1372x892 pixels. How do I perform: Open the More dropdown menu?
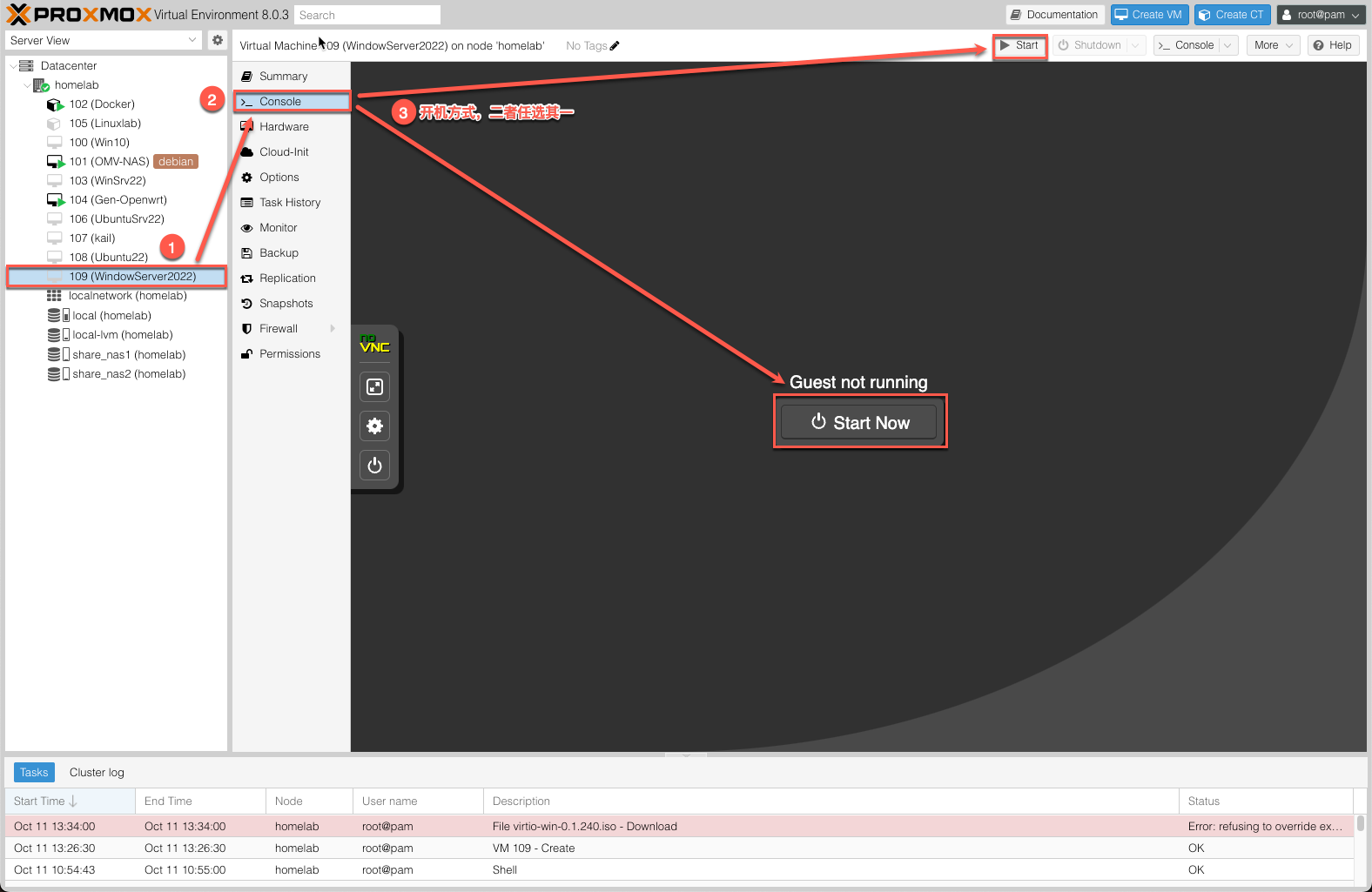point(1274,45)
